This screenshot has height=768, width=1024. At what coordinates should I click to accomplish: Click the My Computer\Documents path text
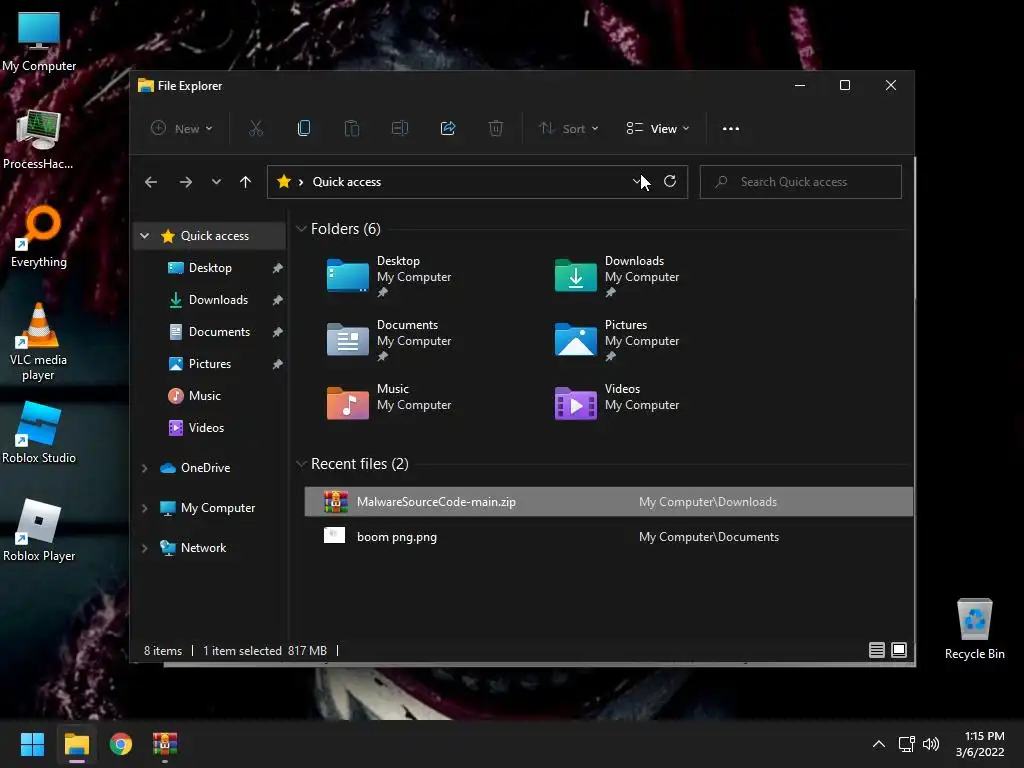tap(709, 537)
